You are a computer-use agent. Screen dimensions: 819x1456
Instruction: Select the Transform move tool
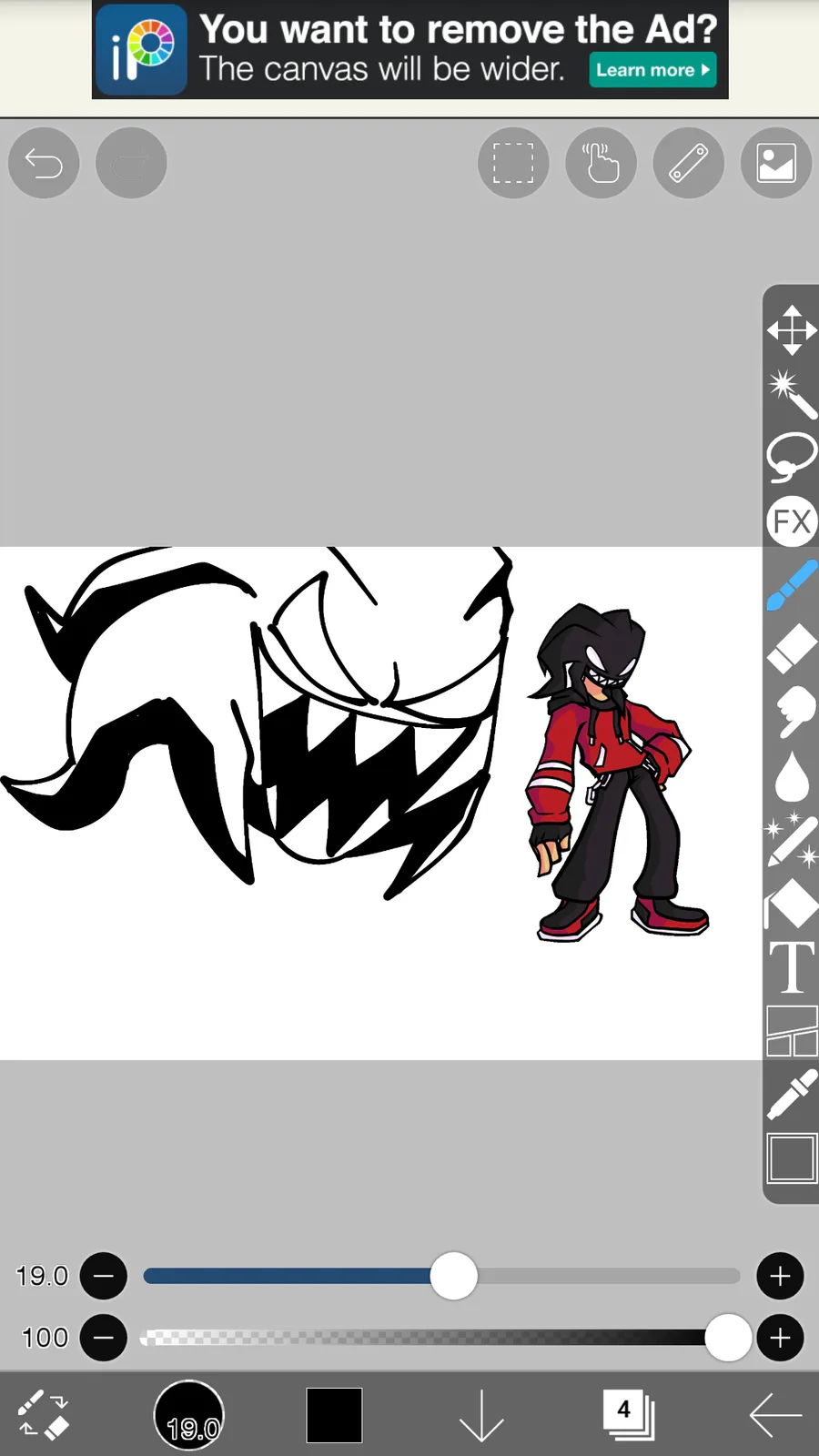coord(792,329)
